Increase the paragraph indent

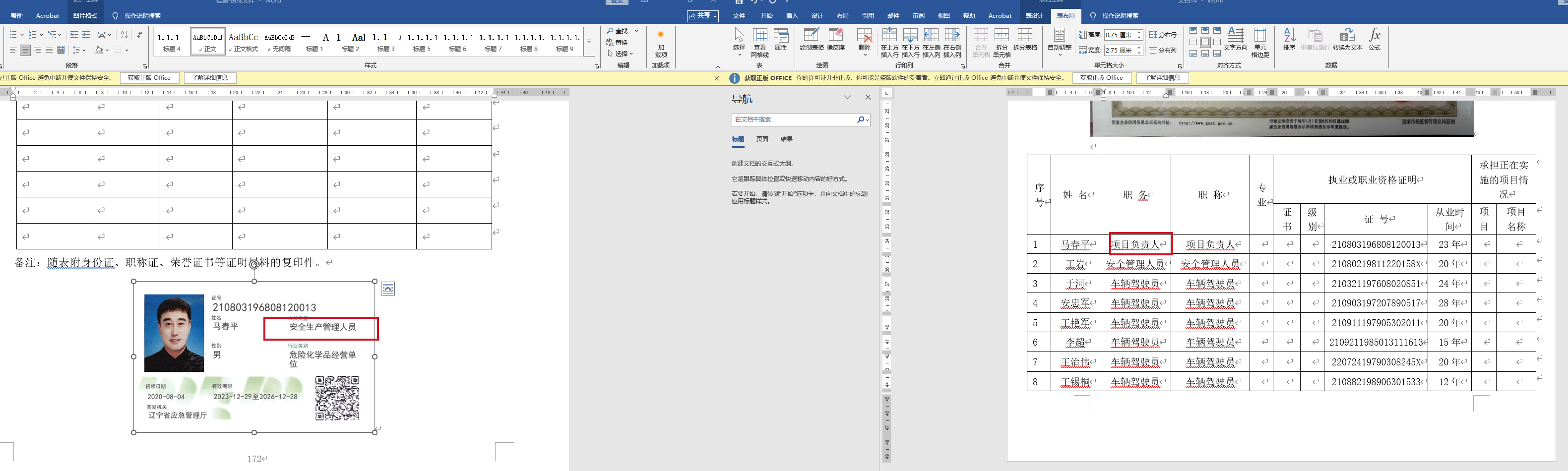[86, 35]
